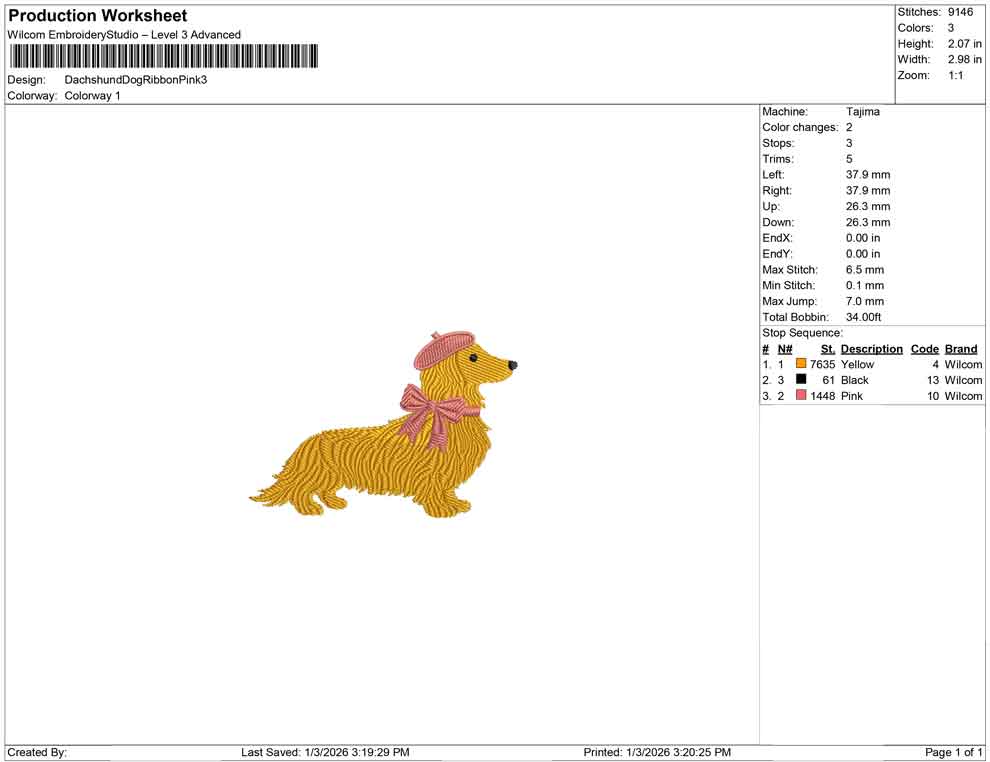Click the Tajima machine name
This screenshot has height=762, width=990.
(864, 112)
